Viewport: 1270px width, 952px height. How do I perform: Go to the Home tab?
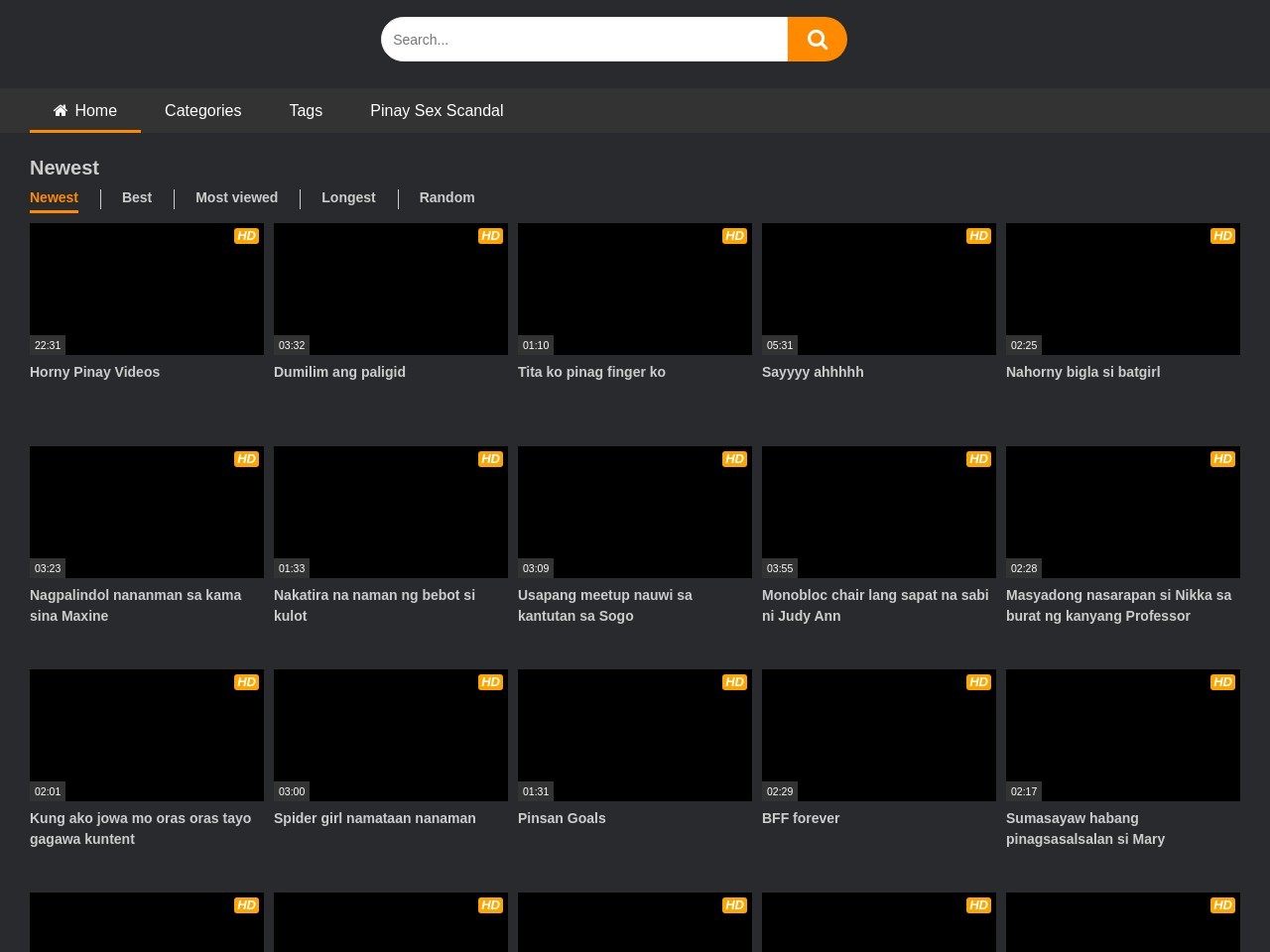(x=95, y=111)
